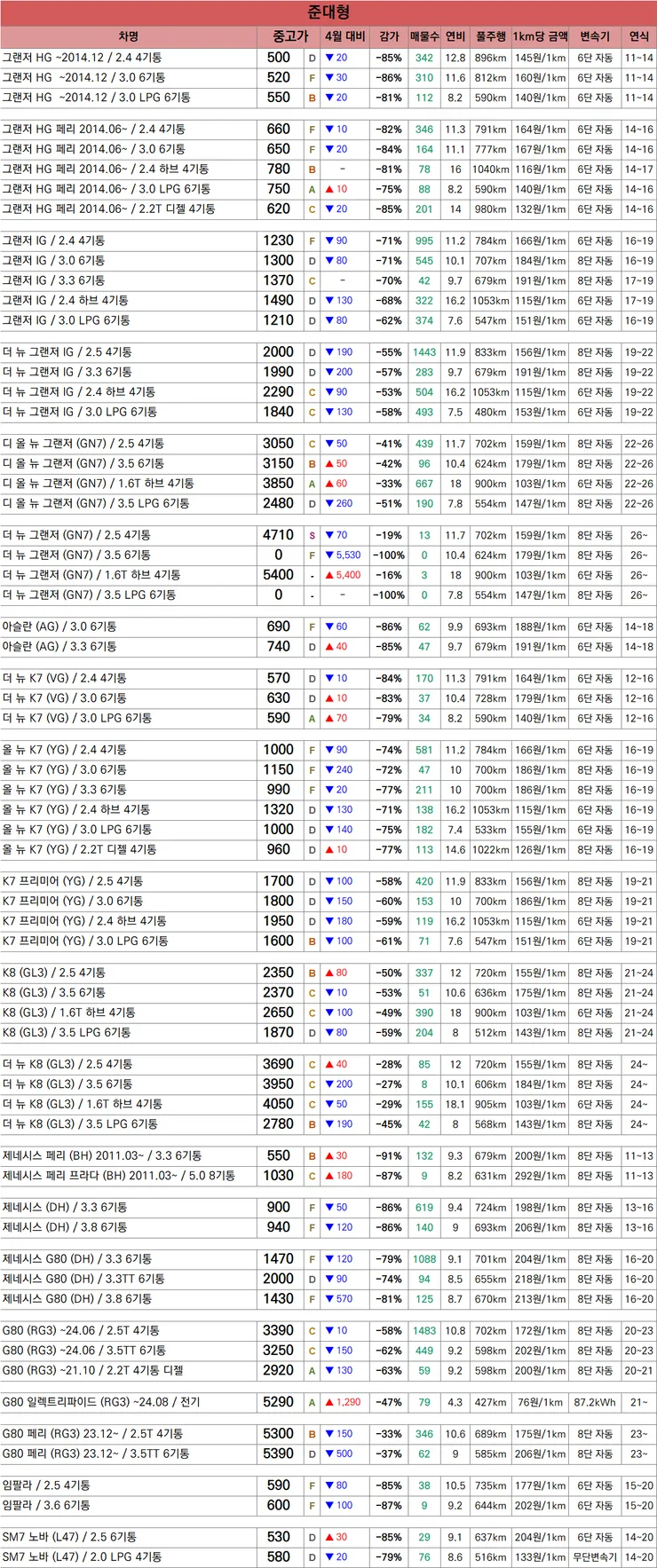
Task: Click the price 5400 cell
Action: click(x=279, y=575)
